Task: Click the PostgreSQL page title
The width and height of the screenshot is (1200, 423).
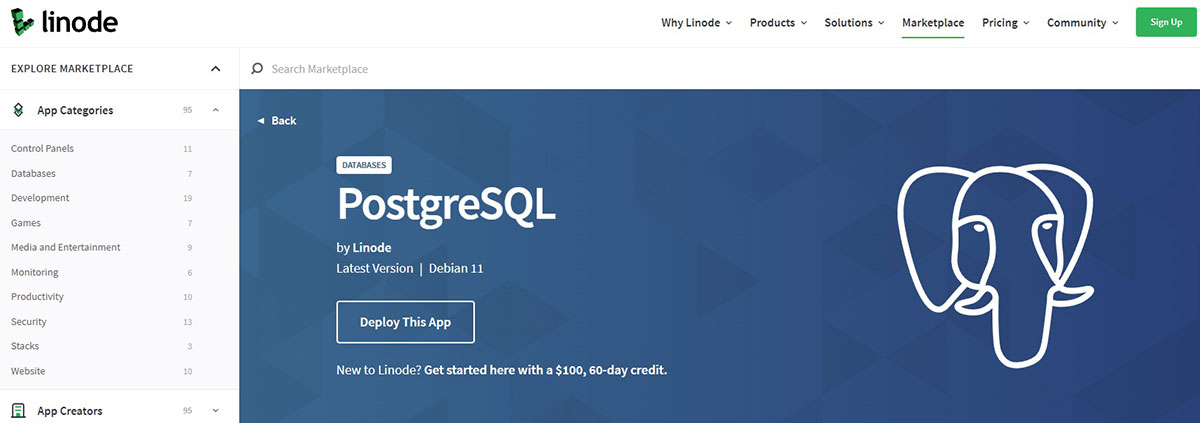Action: 446,206
